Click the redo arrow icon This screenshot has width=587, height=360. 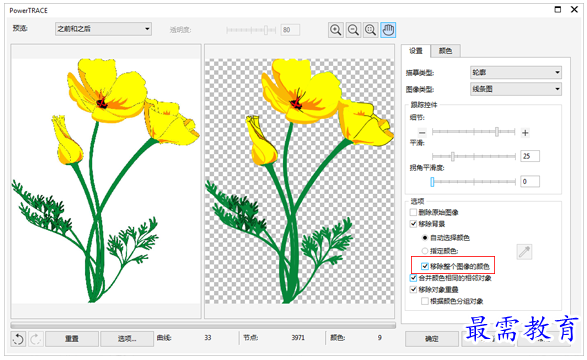tap(36, 339)
